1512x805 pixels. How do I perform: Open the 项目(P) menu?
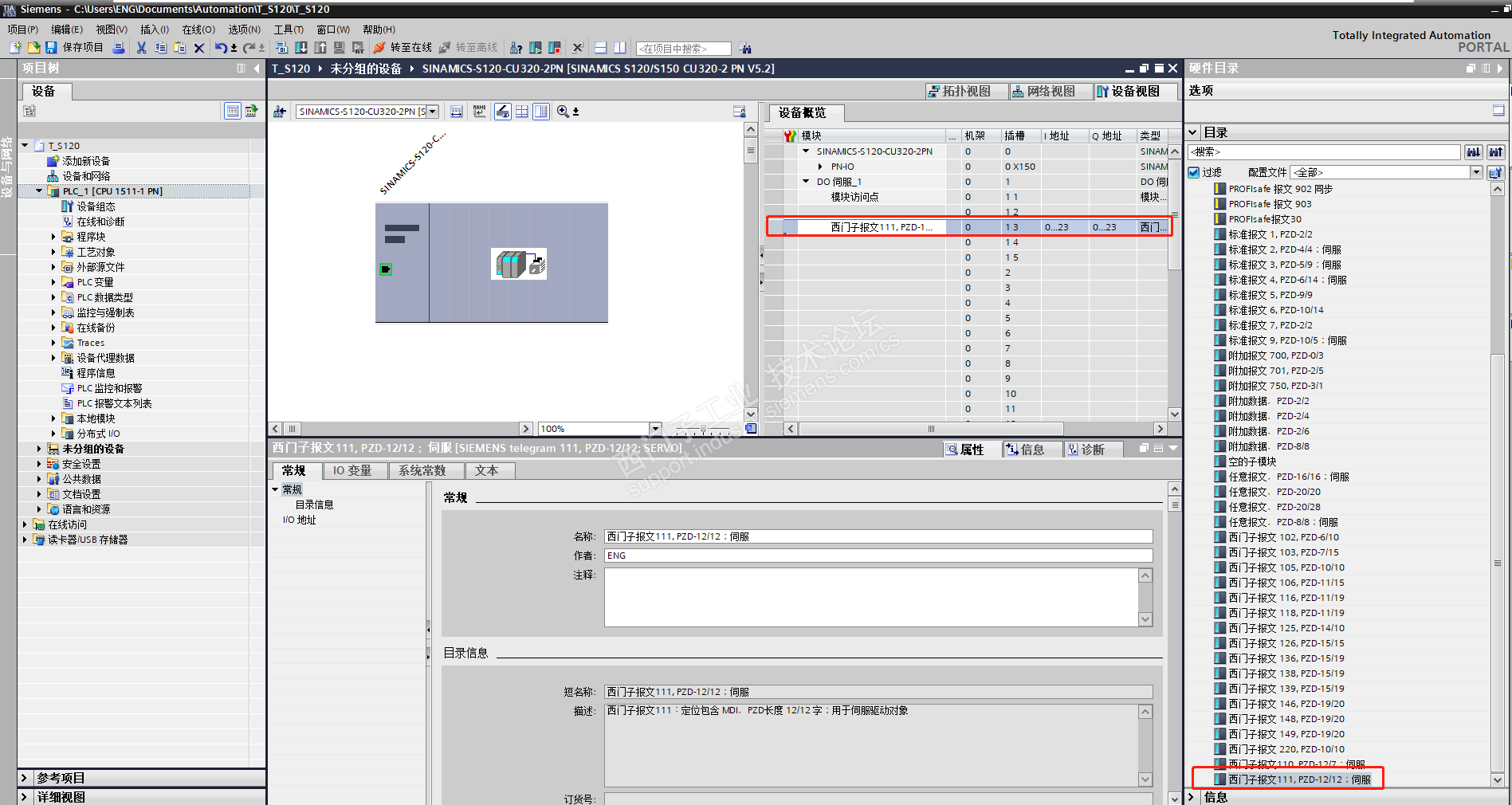point(23,29)
